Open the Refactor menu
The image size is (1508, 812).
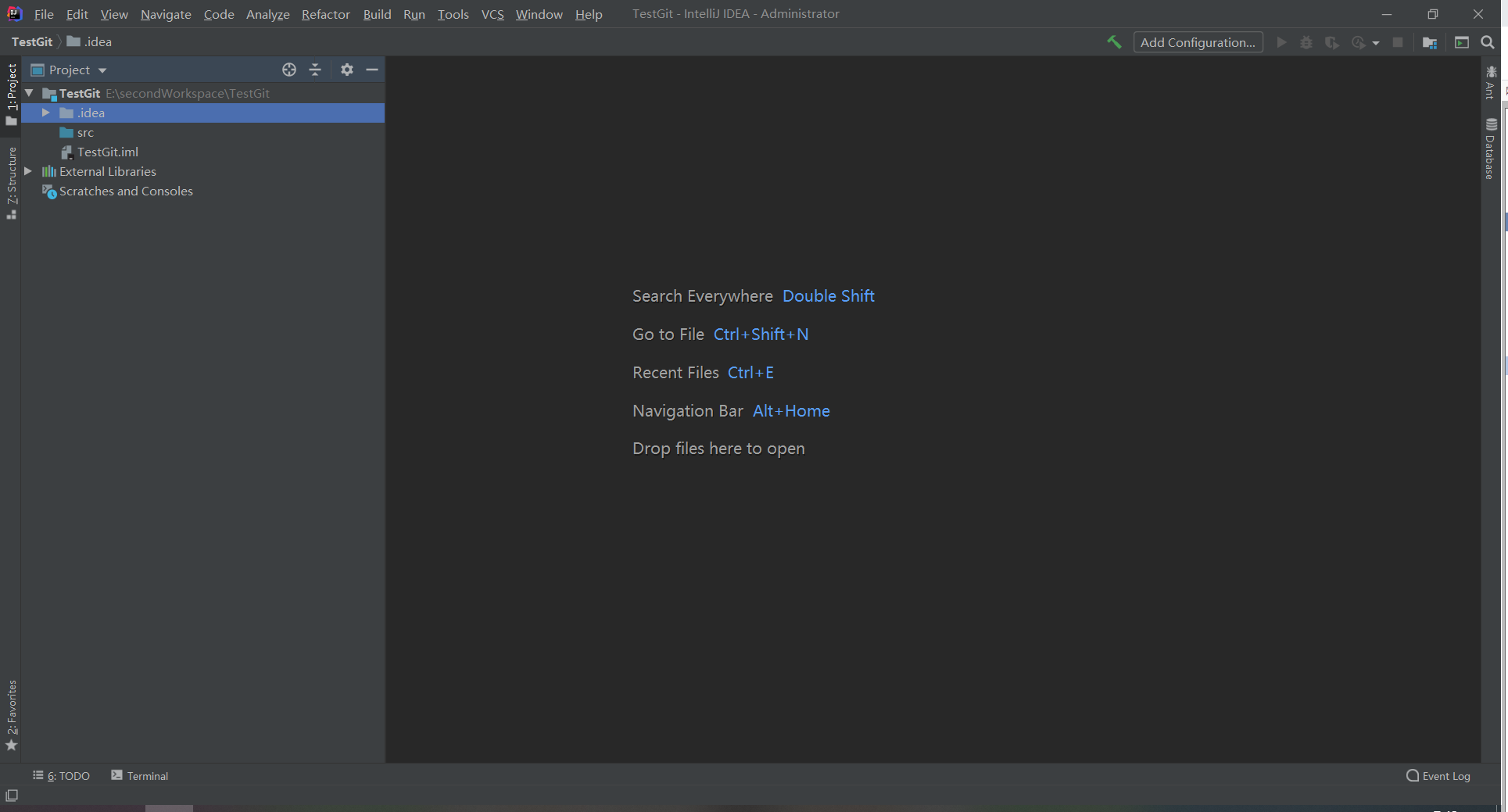click(x=325, y=14)
